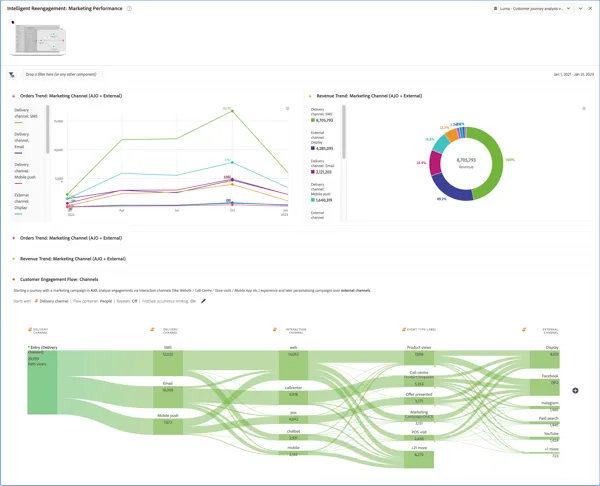Viewport: 600px width, 486px height.
Task: Expand the '+21 more' event type node
Action: pos(419,459)
